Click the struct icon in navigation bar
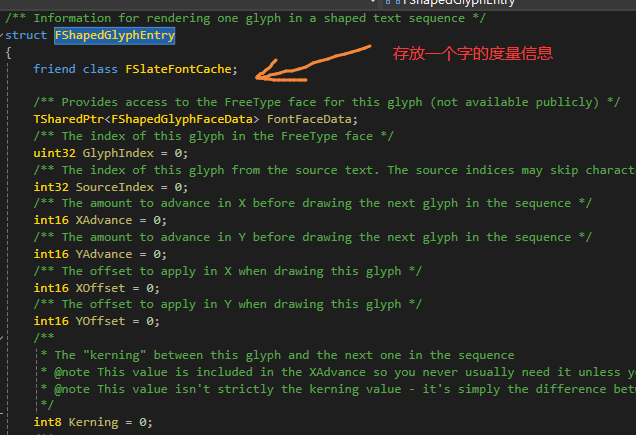The width and height of the screenshot is (636, 435). click(x=393, y=2)
